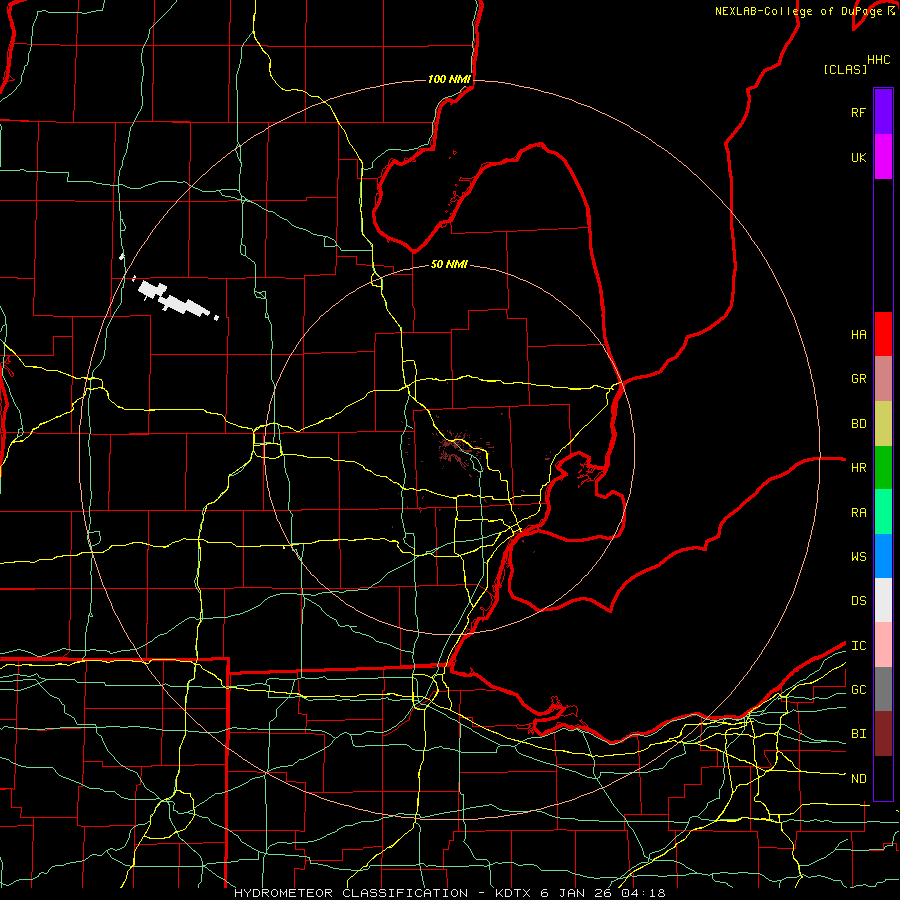This screenshot has height=900, width=900.
Task: Click the HHC product label
Action: 878,60
